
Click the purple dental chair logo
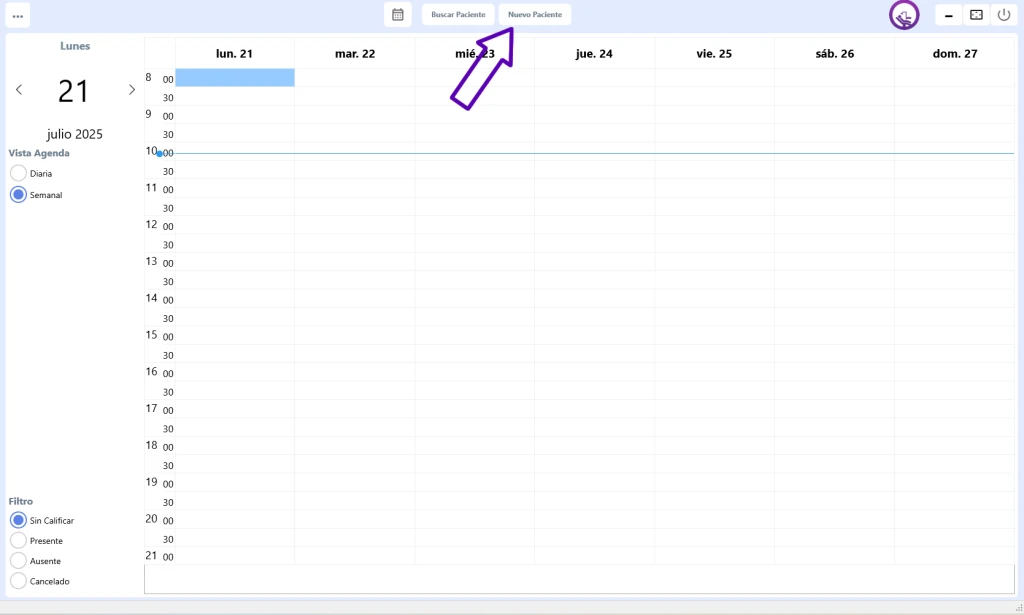(904, 16)
